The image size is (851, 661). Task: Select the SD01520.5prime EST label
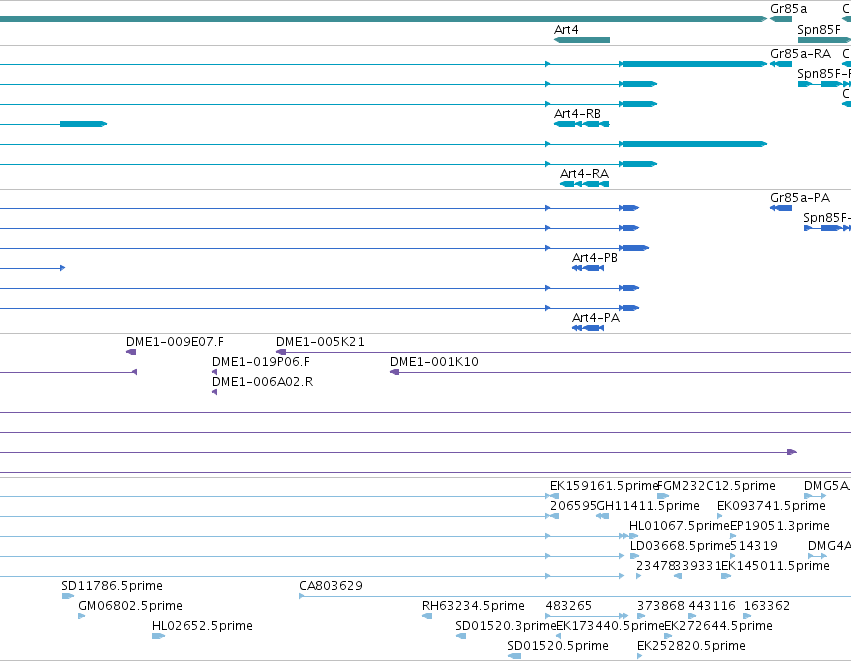[558, 646]
